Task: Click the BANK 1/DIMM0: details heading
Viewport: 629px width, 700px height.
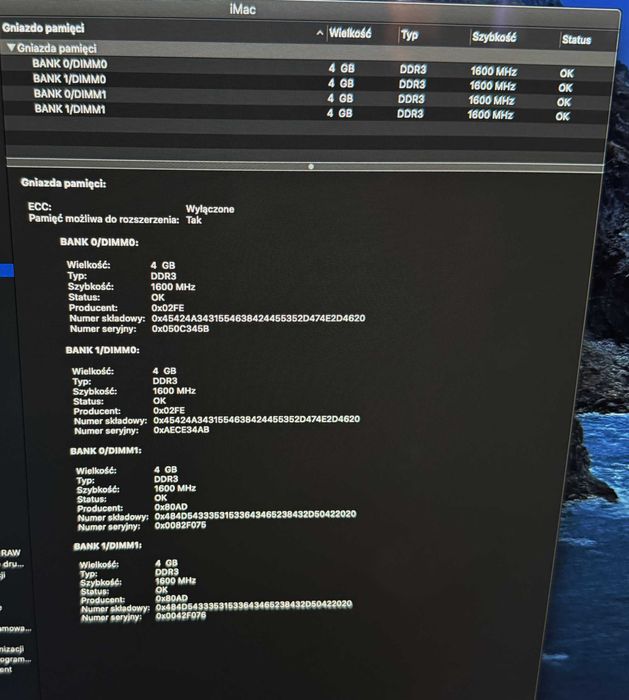Action: coord(102,350)
